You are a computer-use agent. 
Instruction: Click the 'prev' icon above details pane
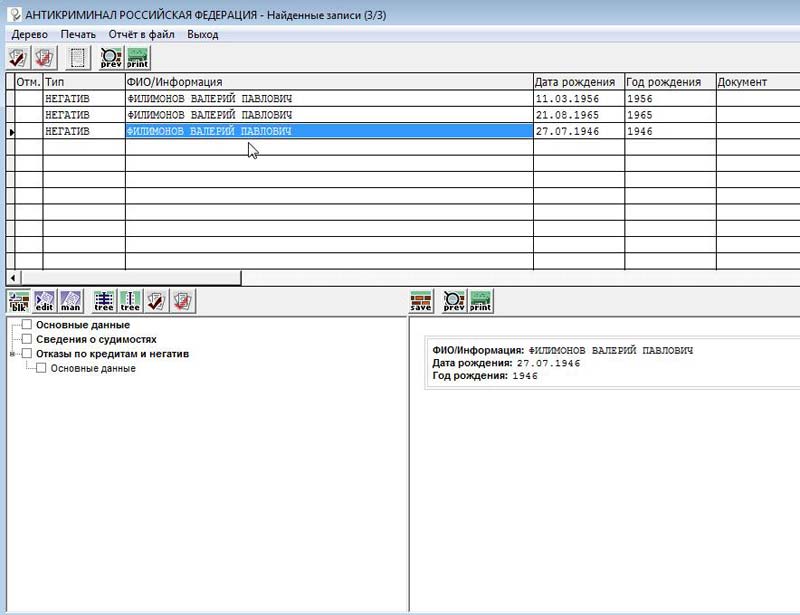tap(454, 301)
